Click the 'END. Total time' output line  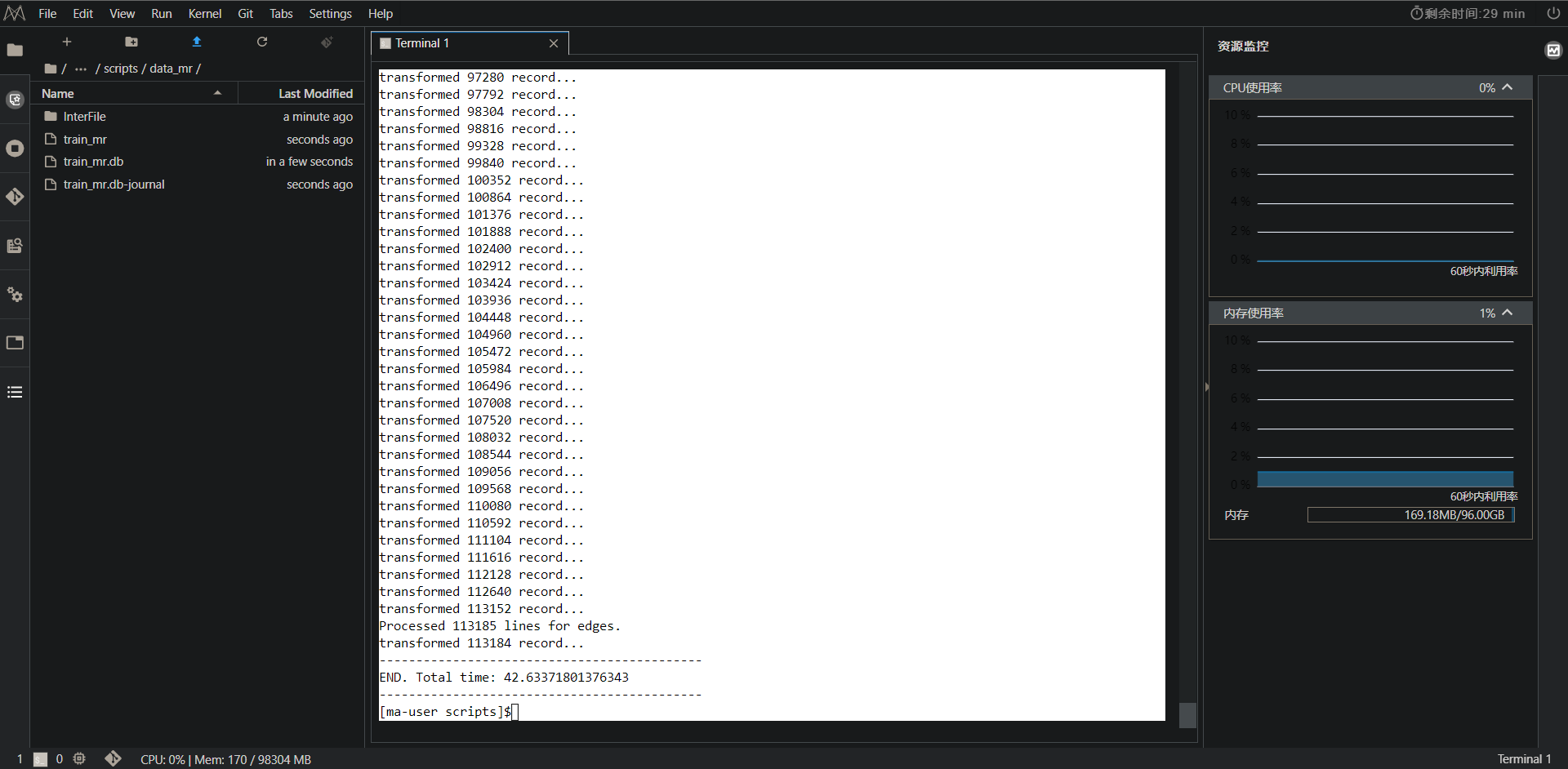[x=504, y=678]
